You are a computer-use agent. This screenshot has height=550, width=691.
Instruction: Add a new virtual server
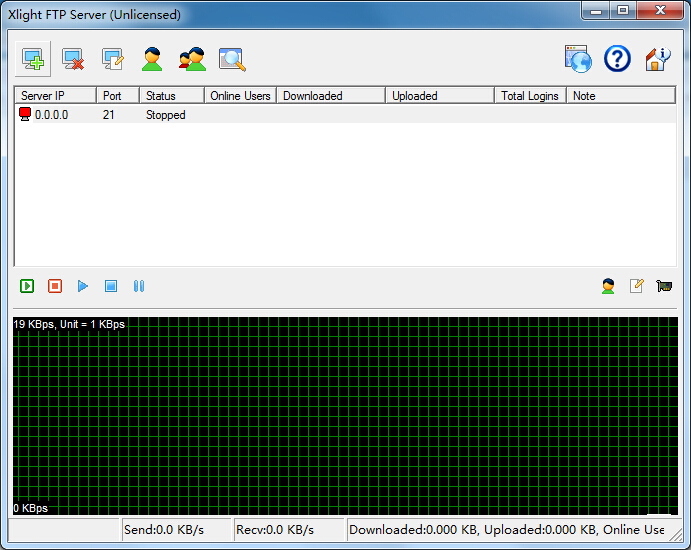[x=33, y=59]
